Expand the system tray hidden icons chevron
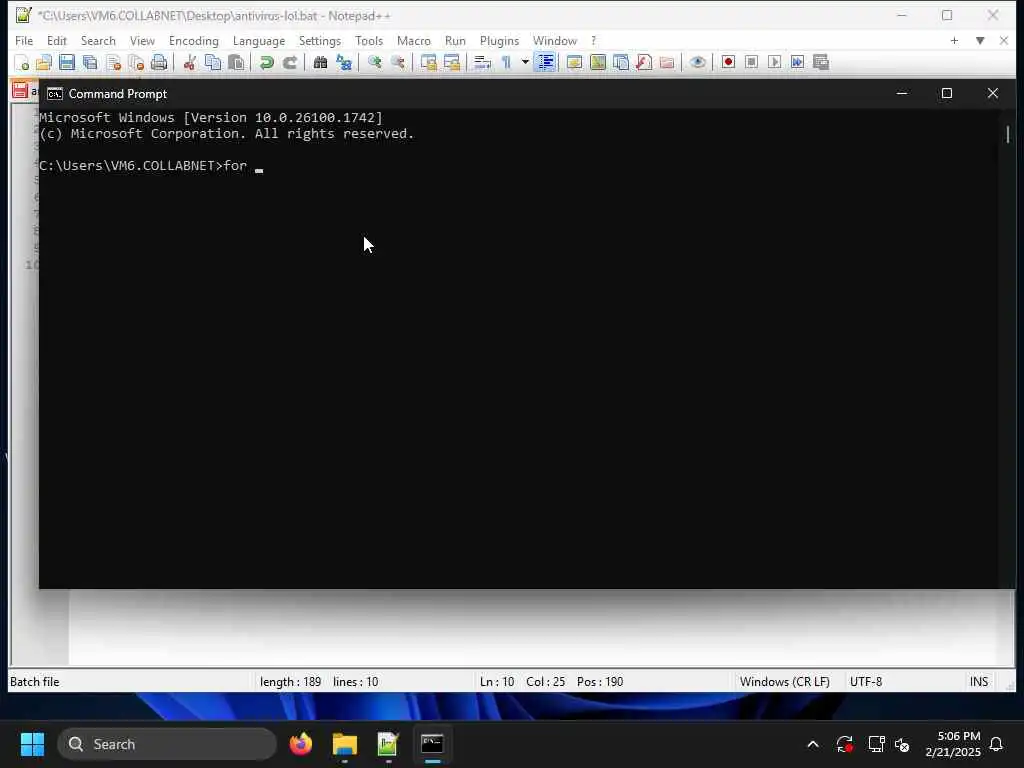 (813, 744)
